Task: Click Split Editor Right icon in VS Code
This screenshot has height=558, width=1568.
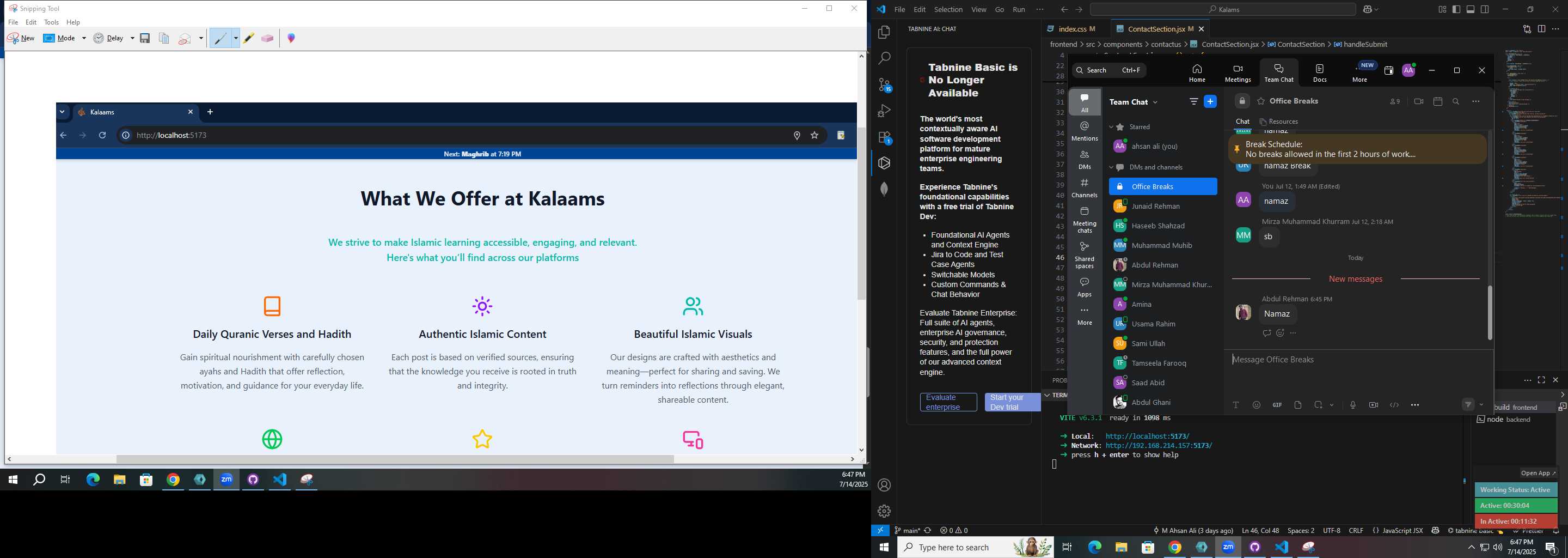Action: [x=1542, y=29]
